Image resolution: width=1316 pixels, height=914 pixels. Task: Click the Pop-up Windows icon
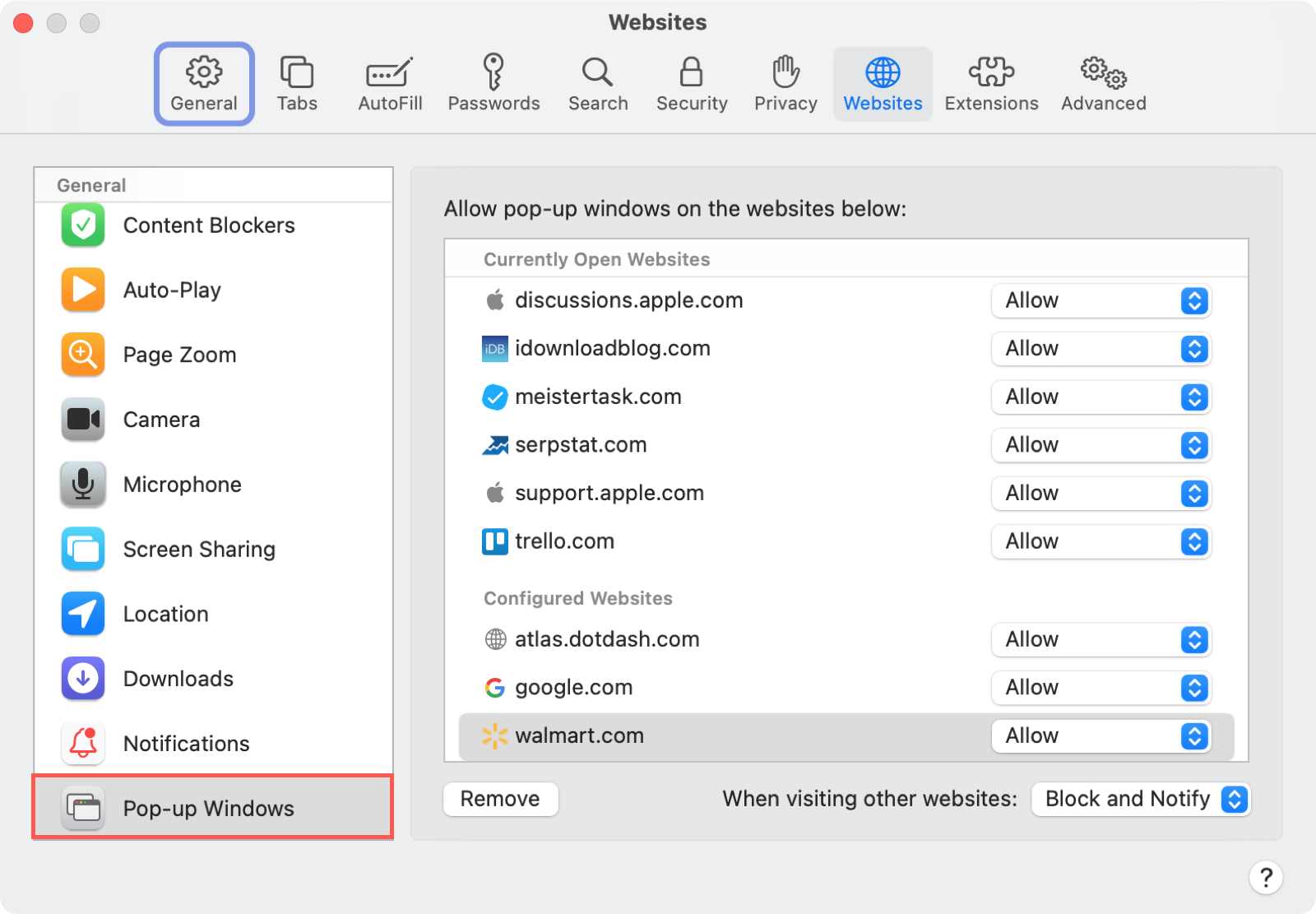coord(83,809)
